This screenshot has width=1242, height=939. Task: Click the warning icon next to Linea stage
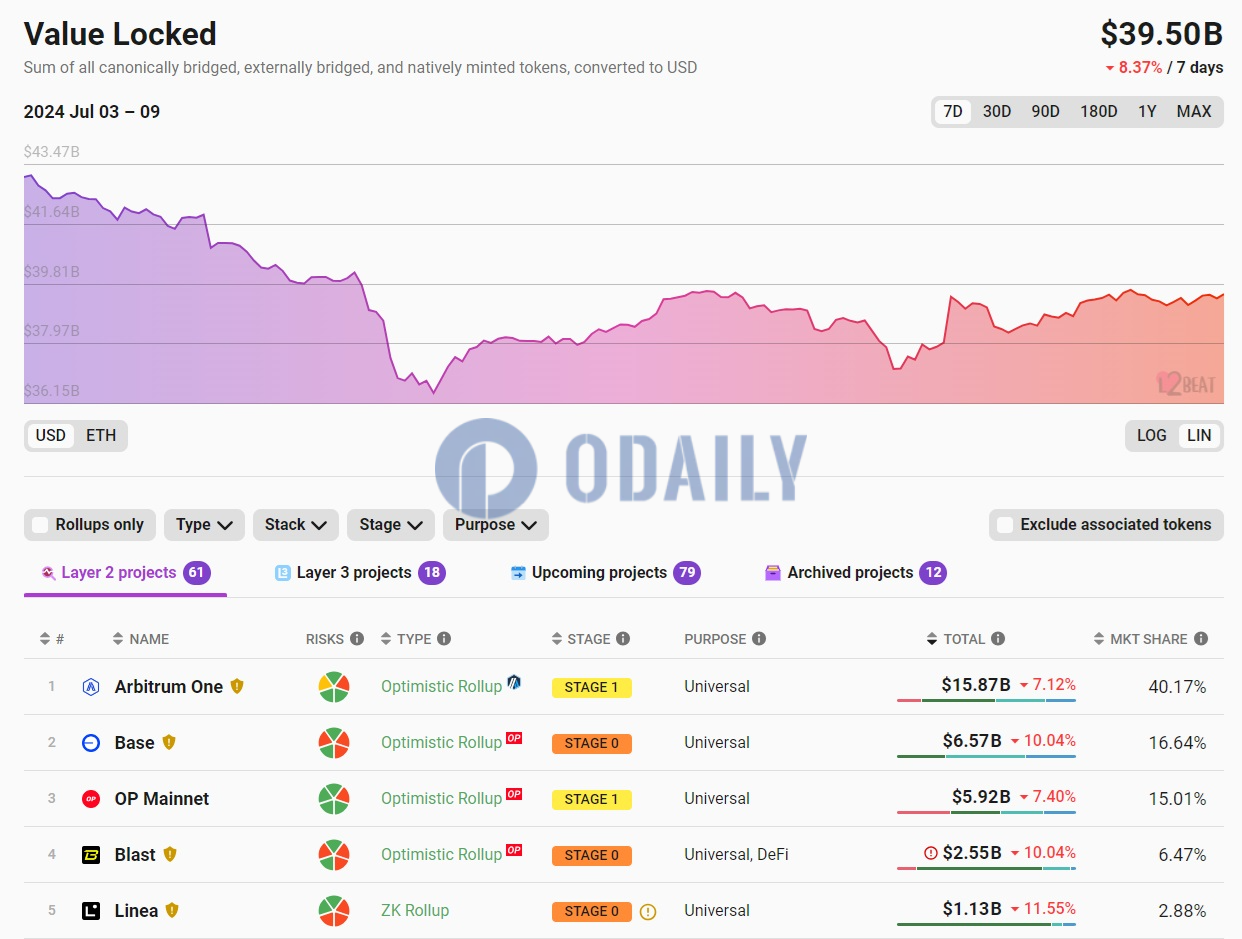click(647, 911)
